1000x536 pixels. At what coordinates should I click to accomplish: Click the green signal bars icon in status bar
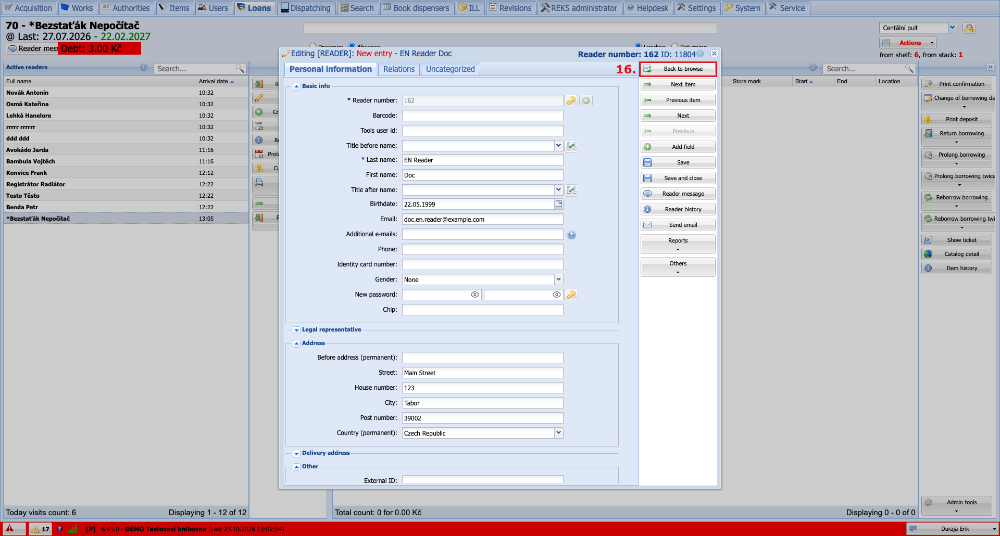coord(72,529)
